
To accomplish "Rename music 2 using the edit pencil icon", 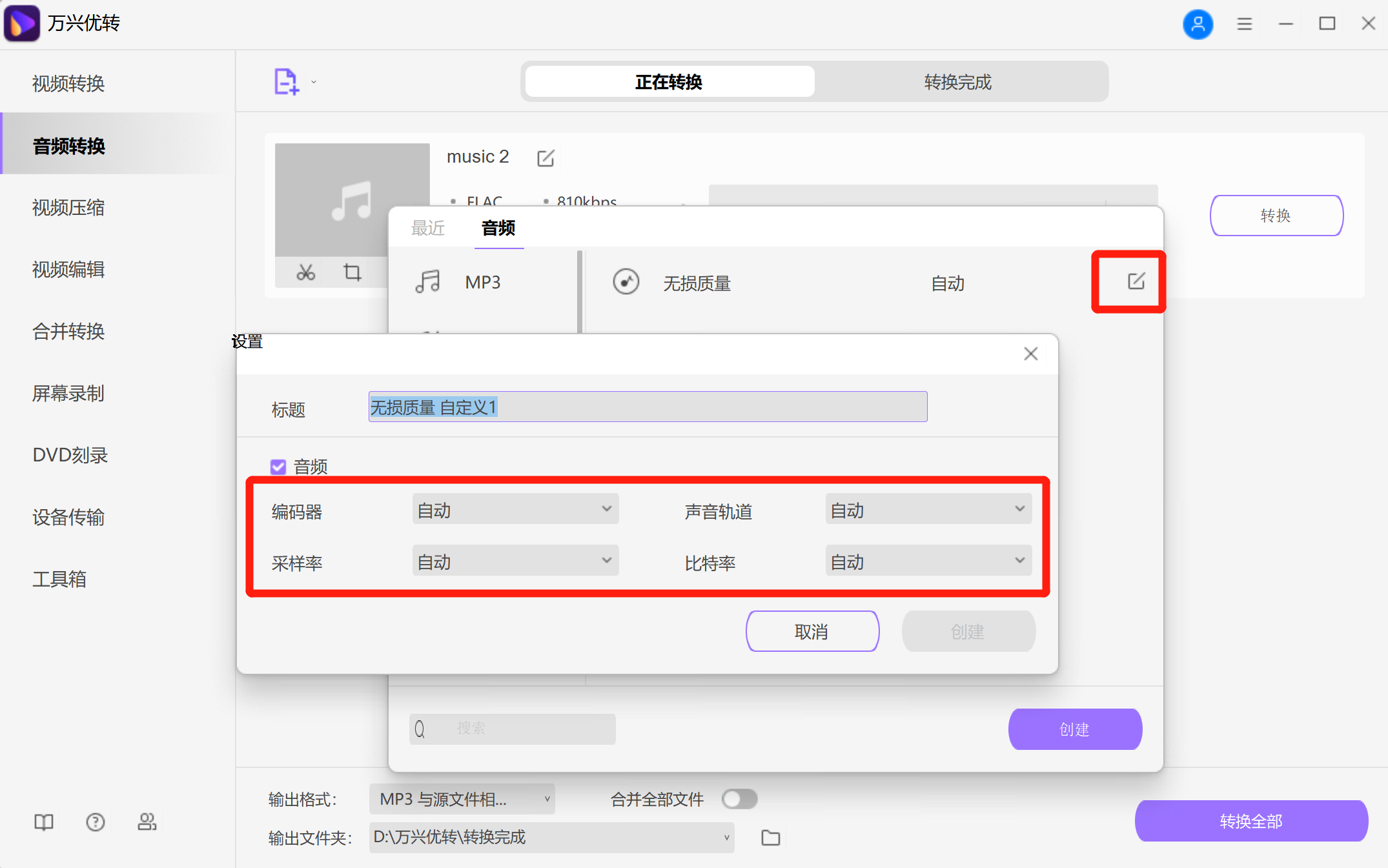I will (546, 157).
